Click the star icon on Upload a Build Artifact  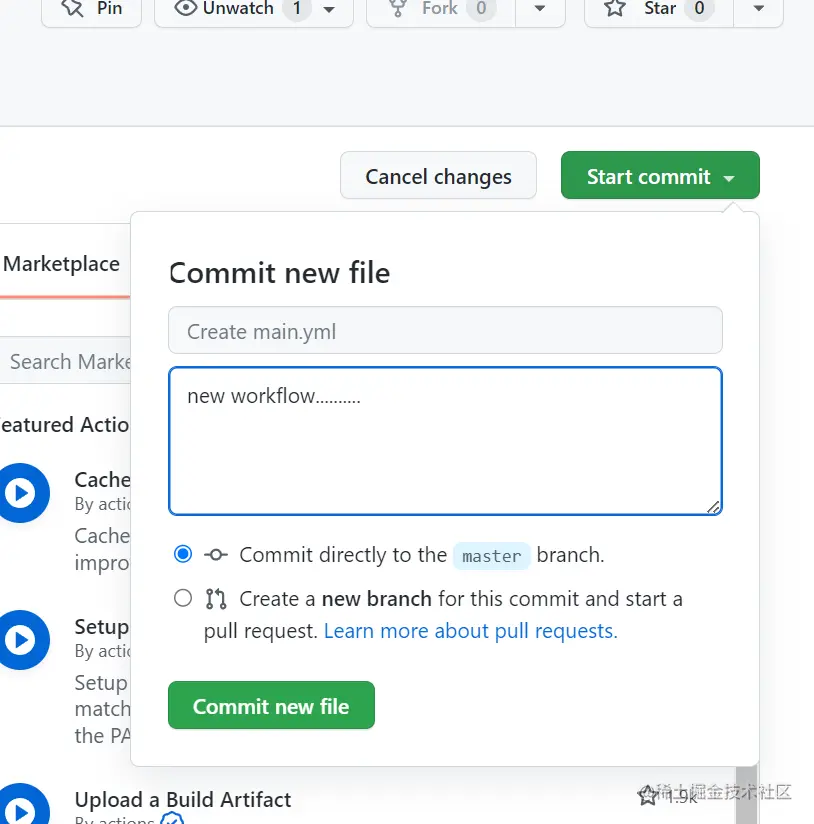[x=647, y=796]
